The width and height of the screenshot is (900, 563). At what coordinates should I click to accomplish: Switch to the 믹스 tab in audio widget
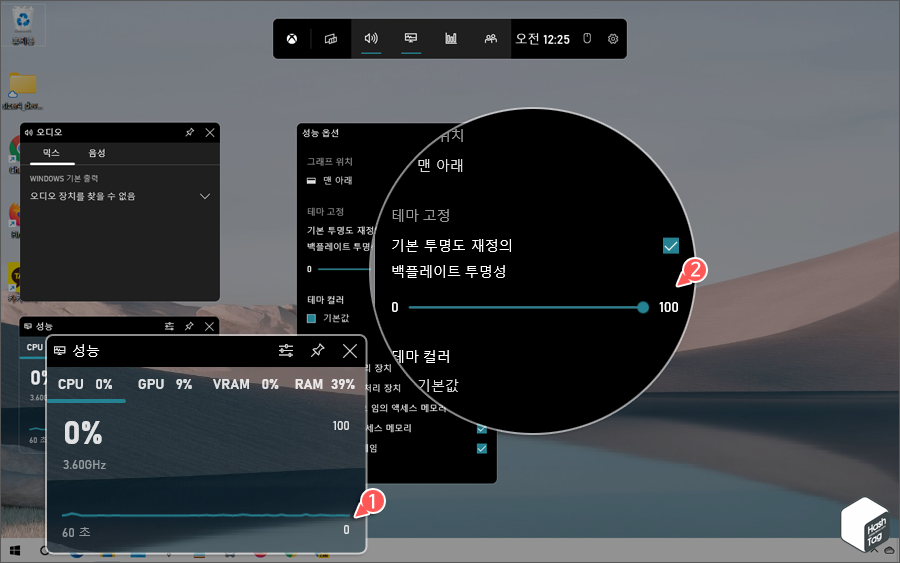pos(52,153)
